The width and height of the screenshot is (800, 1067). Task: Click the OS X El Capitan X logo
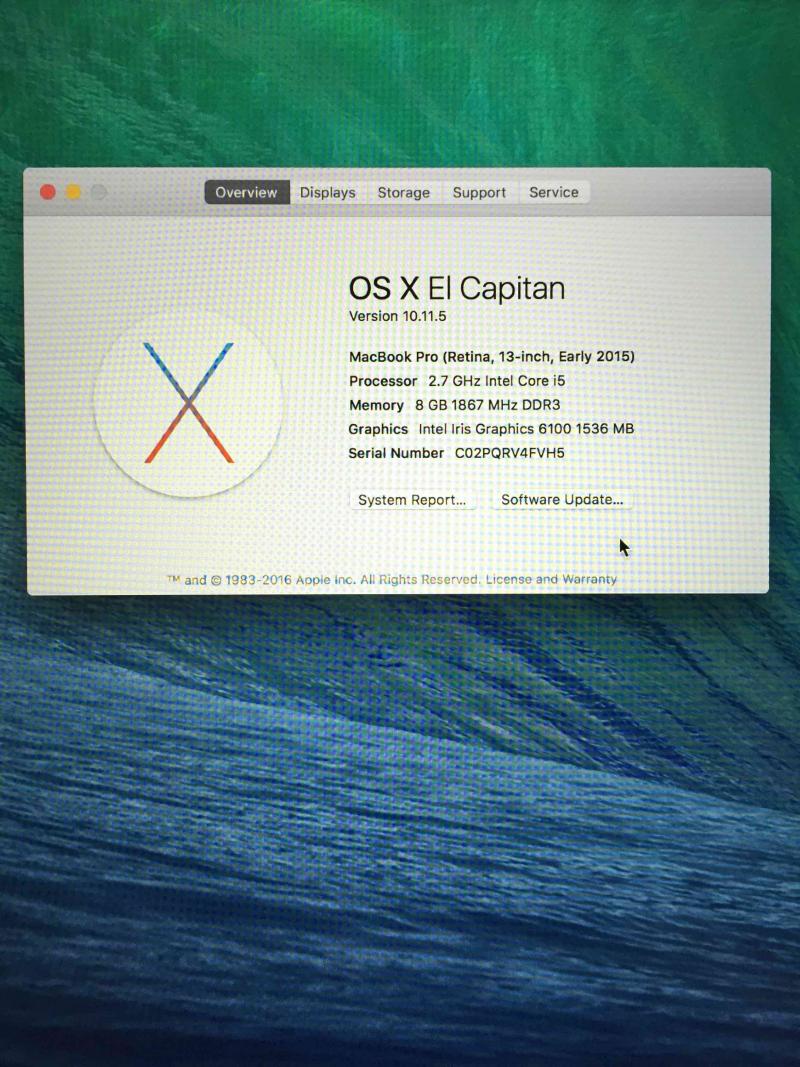(x=188, y=403)
